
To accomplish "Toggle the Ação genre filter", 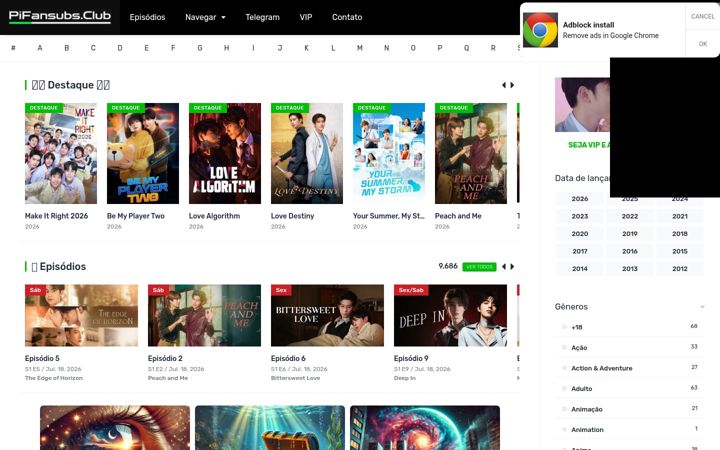I will pyautogui.click(x=564, y=348).
